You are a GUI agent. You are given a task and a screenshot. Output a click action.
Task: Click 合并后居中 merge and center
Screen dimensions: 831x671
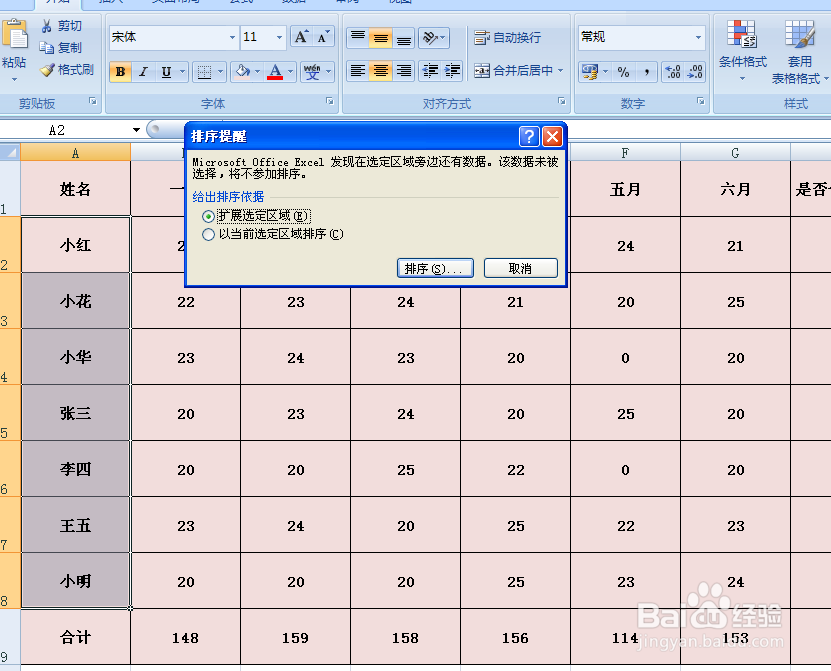(x=513, y=70)
